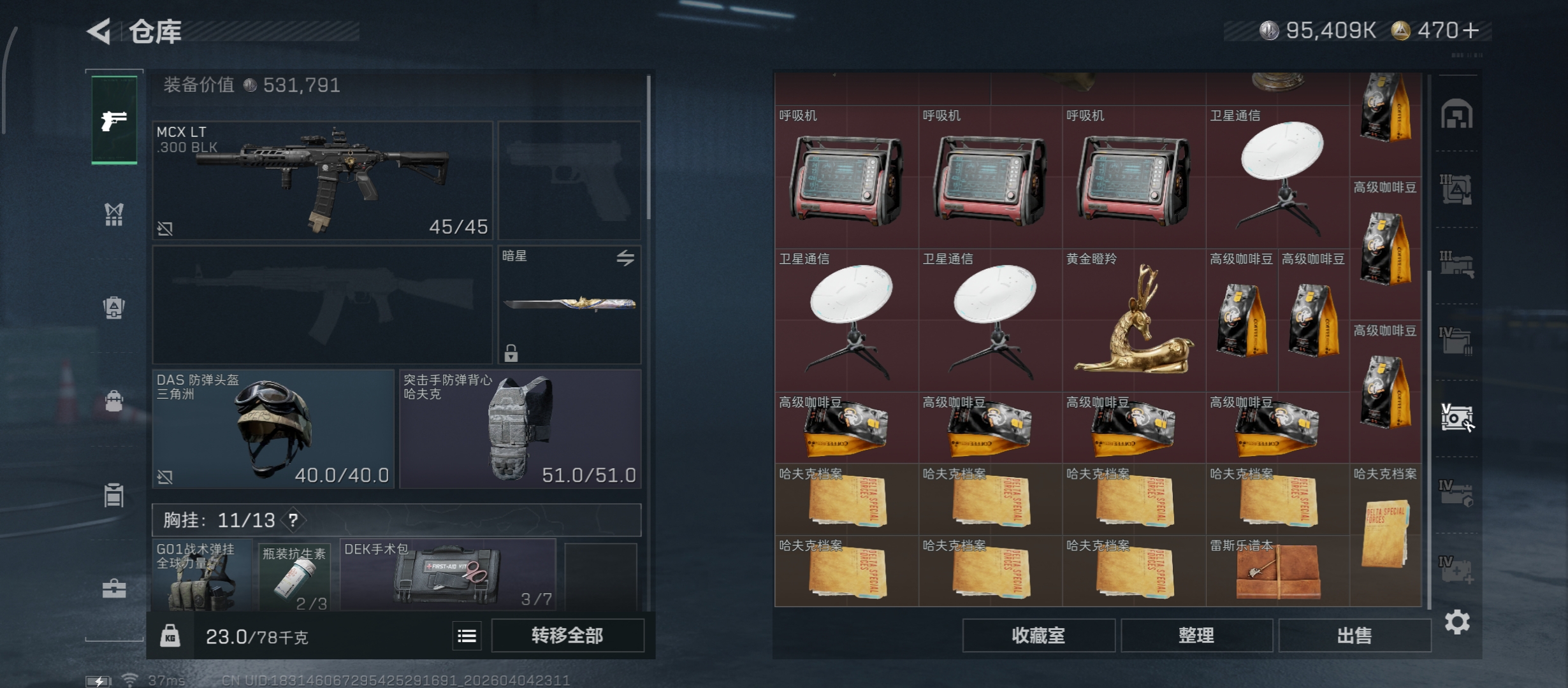The height and width of the screenshot is (688, 1568).
Task: Open the armor vest category in the sidebar
Action: [114, 214]
